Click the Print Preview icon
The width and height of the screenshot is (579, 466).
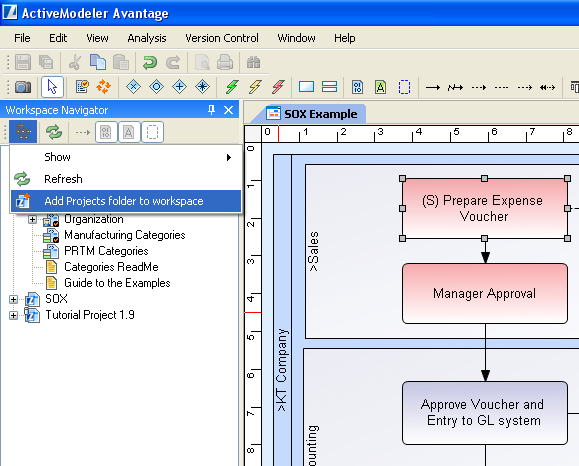coord(202,62)
